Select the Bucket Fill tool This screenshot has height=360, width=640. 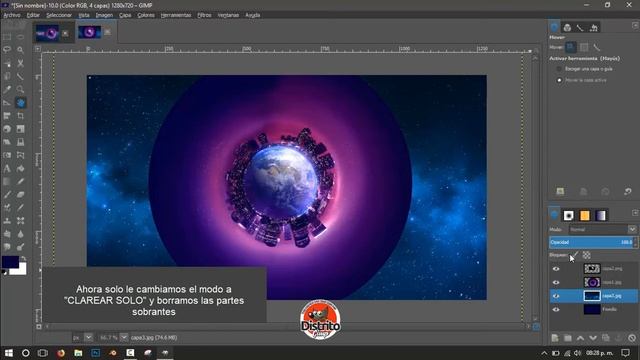point(20,169)
